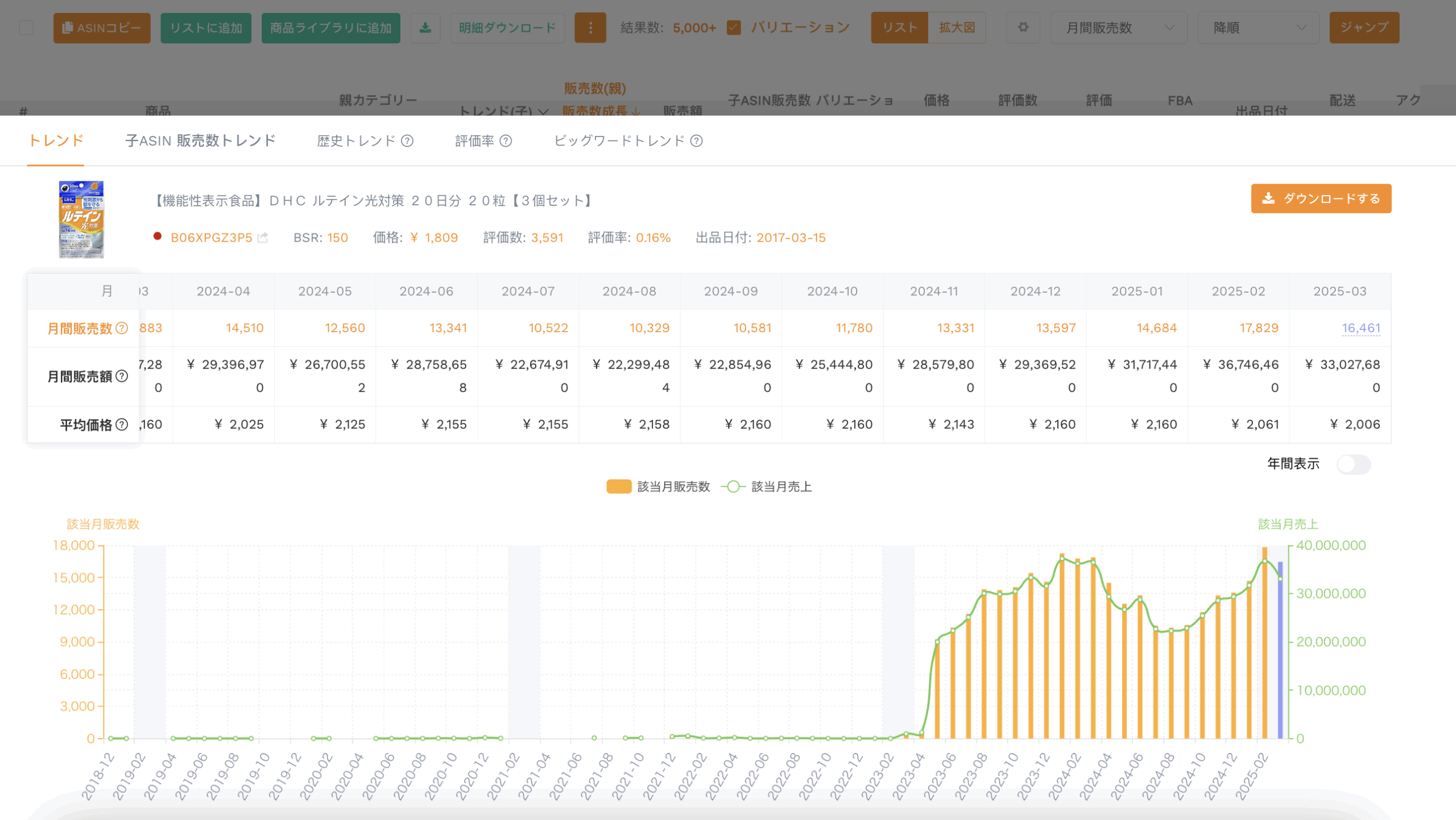This screenshot has width=1456, height=820.
Task: Click the BSR value 150
Action: [337, 238]
